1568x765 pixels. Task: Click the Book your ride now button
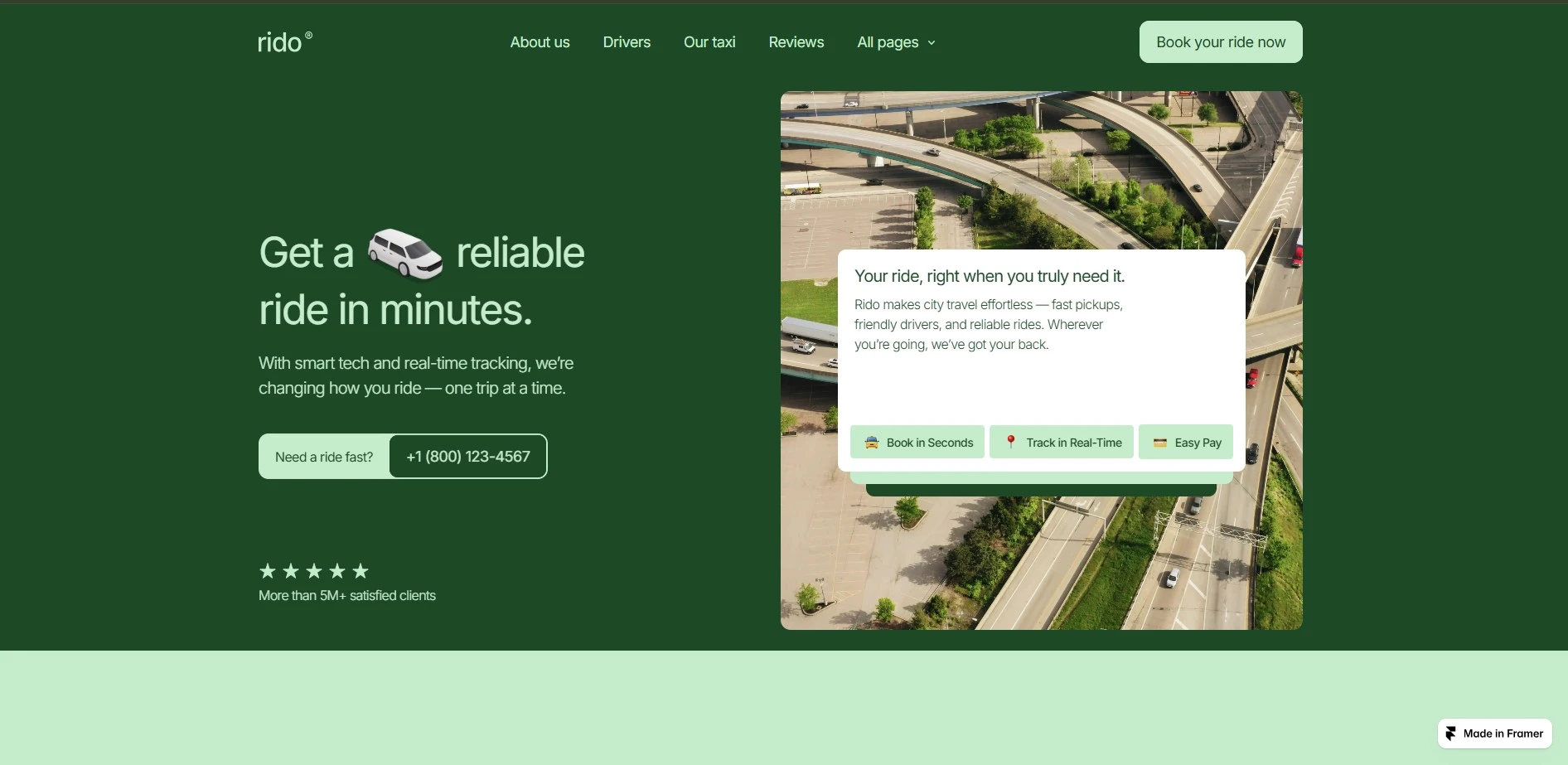[x=1220, y=41]
